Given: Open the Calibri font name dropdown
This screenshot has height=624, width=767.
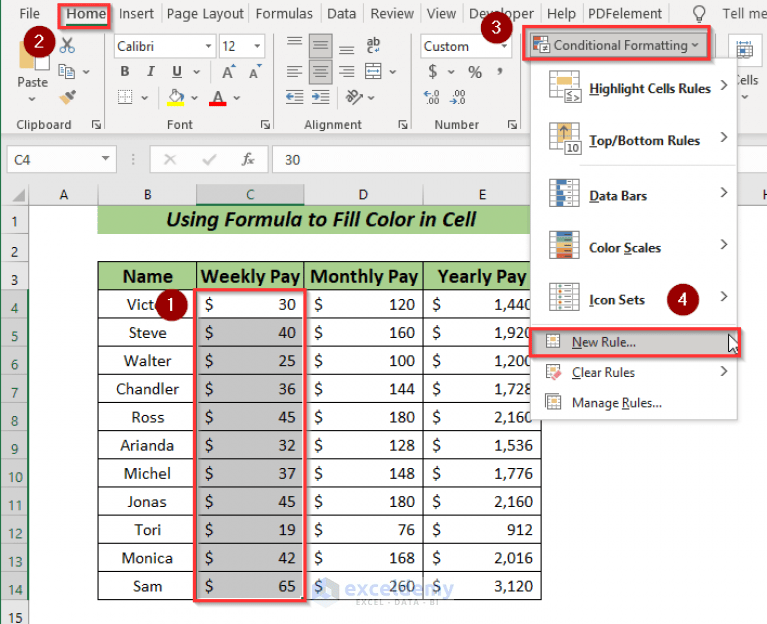Looking at the screenshot, I should [208, 46].
